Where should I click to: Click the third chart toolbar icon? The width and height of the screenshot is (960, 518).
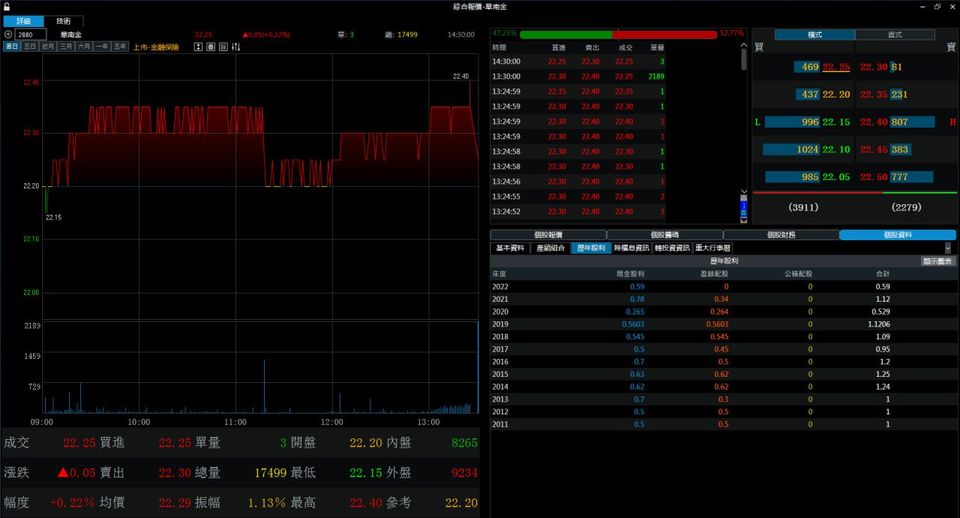[x=223, y=47]
